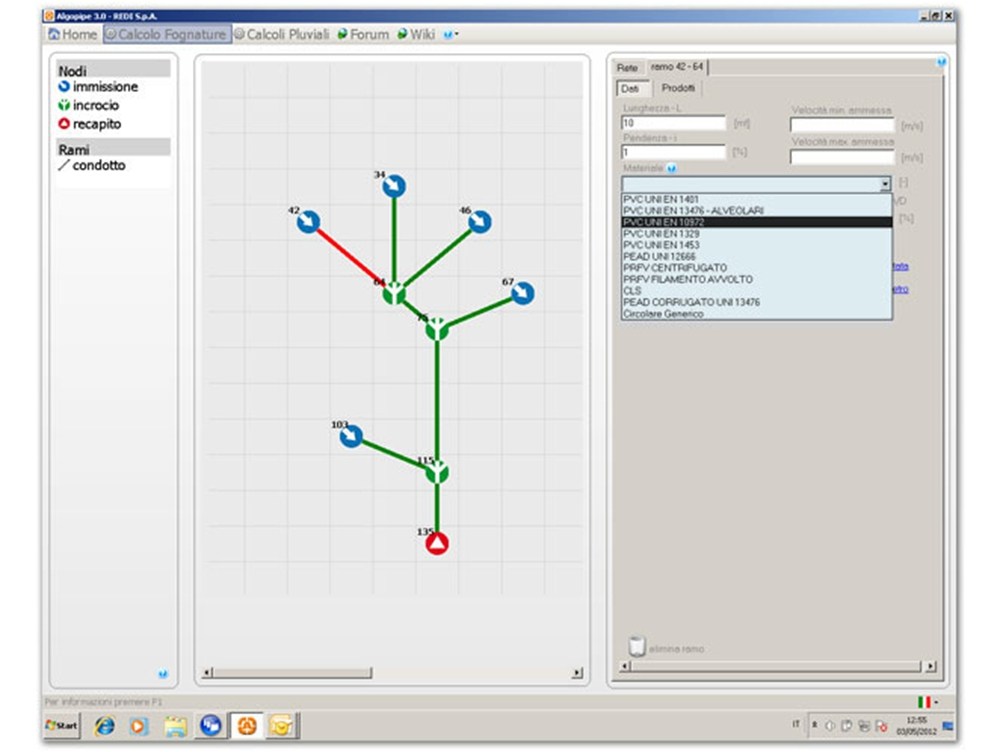Image resolution: width=1003 pixels, height=752 pixels.
Task: Click the red recapito node 135
Action: click(437, 543)
